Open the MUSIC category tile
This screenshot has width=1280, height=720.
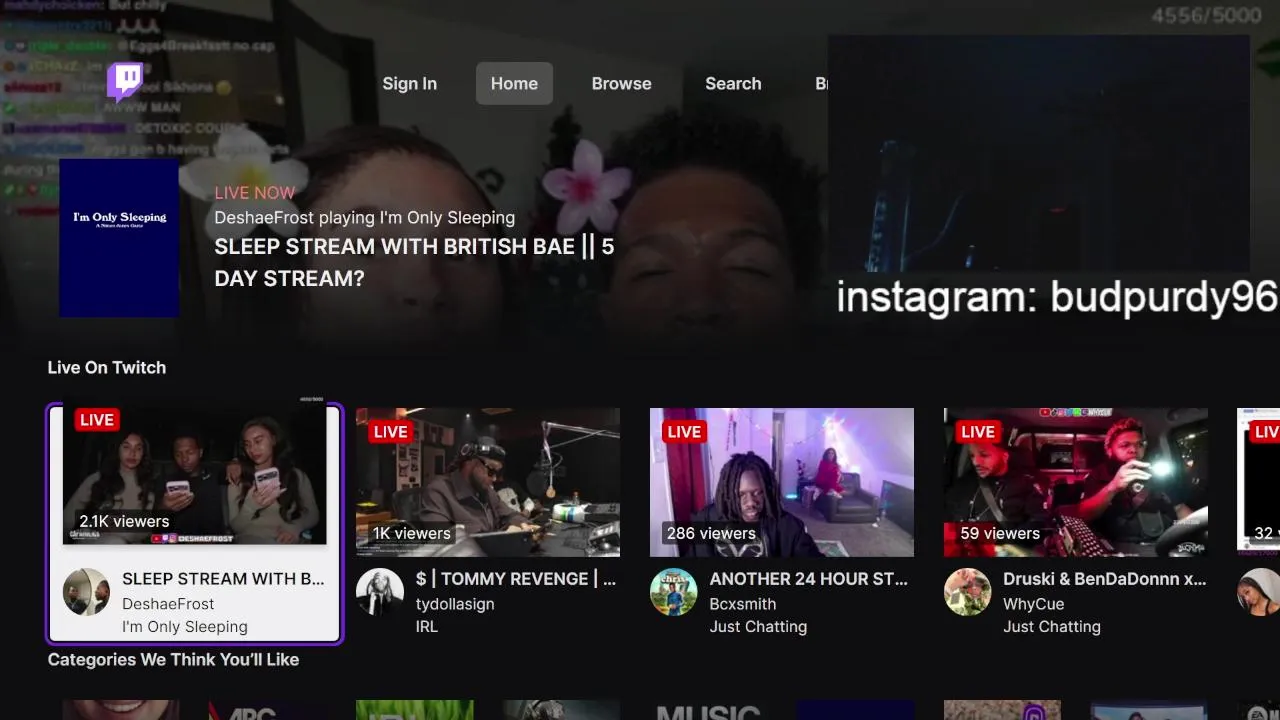[x=708, y=710]
